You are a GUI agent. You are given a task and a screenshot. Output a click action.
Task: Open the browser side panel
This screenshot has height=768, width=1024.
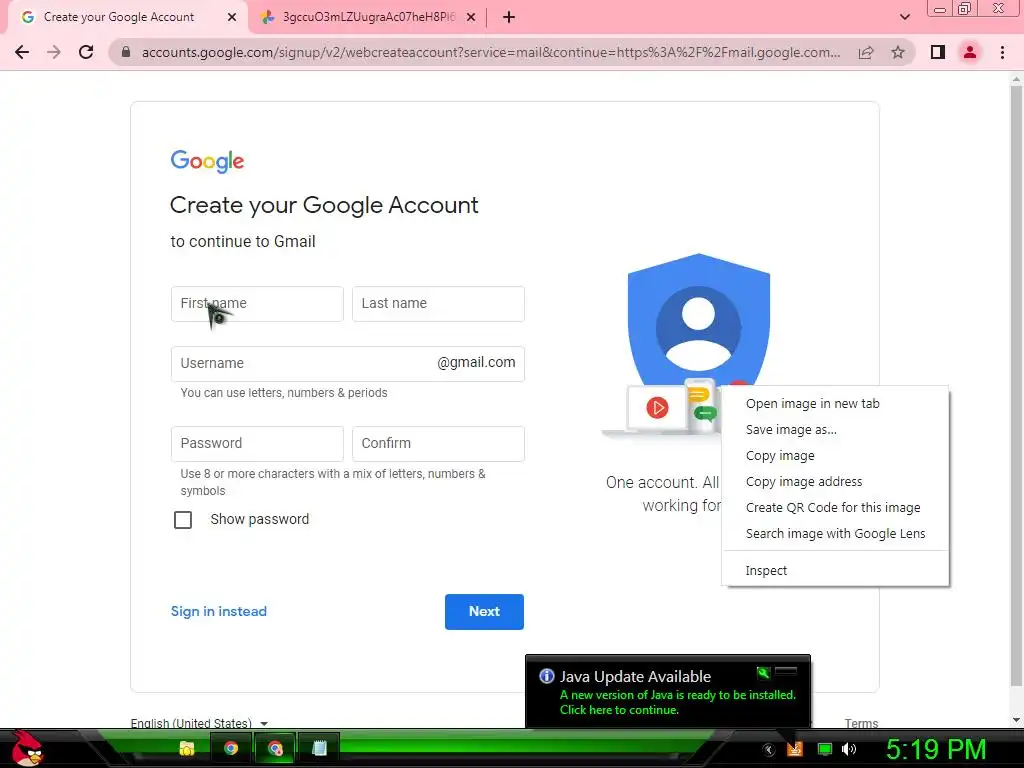(x=938, y=52)
